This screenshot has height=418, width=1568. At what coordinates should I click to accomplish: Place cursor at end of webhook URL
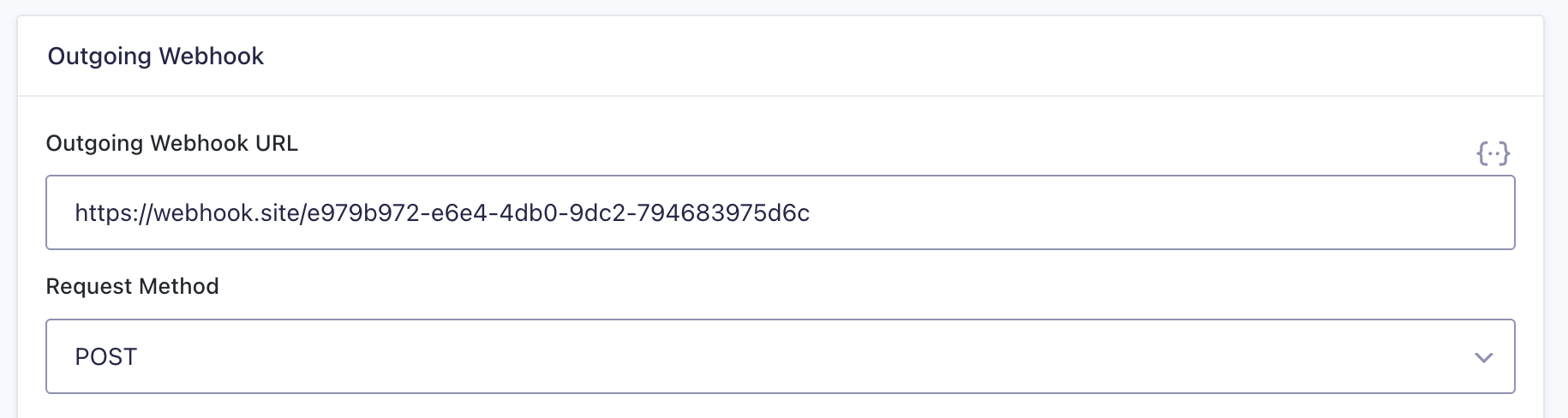pos(811,213)
